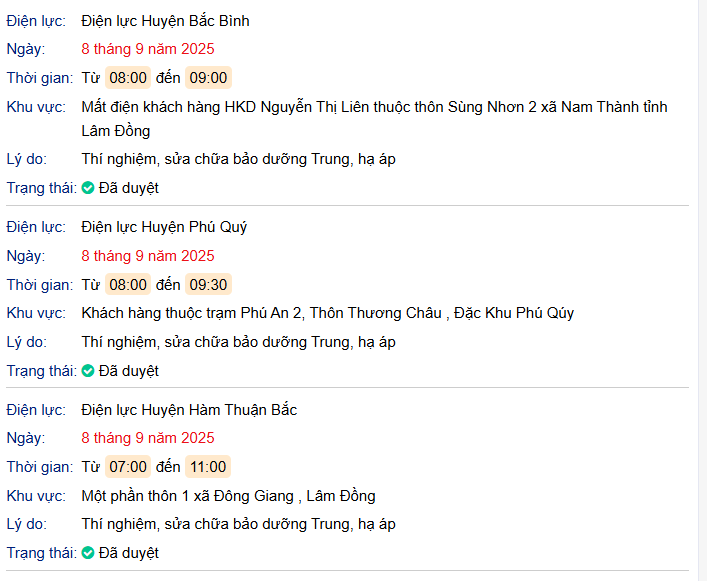Click Đã duyệt status of Phú Quý entry
Image resolution: width=707 pixels, height=581 pixels.
click(x=129, y=371)
